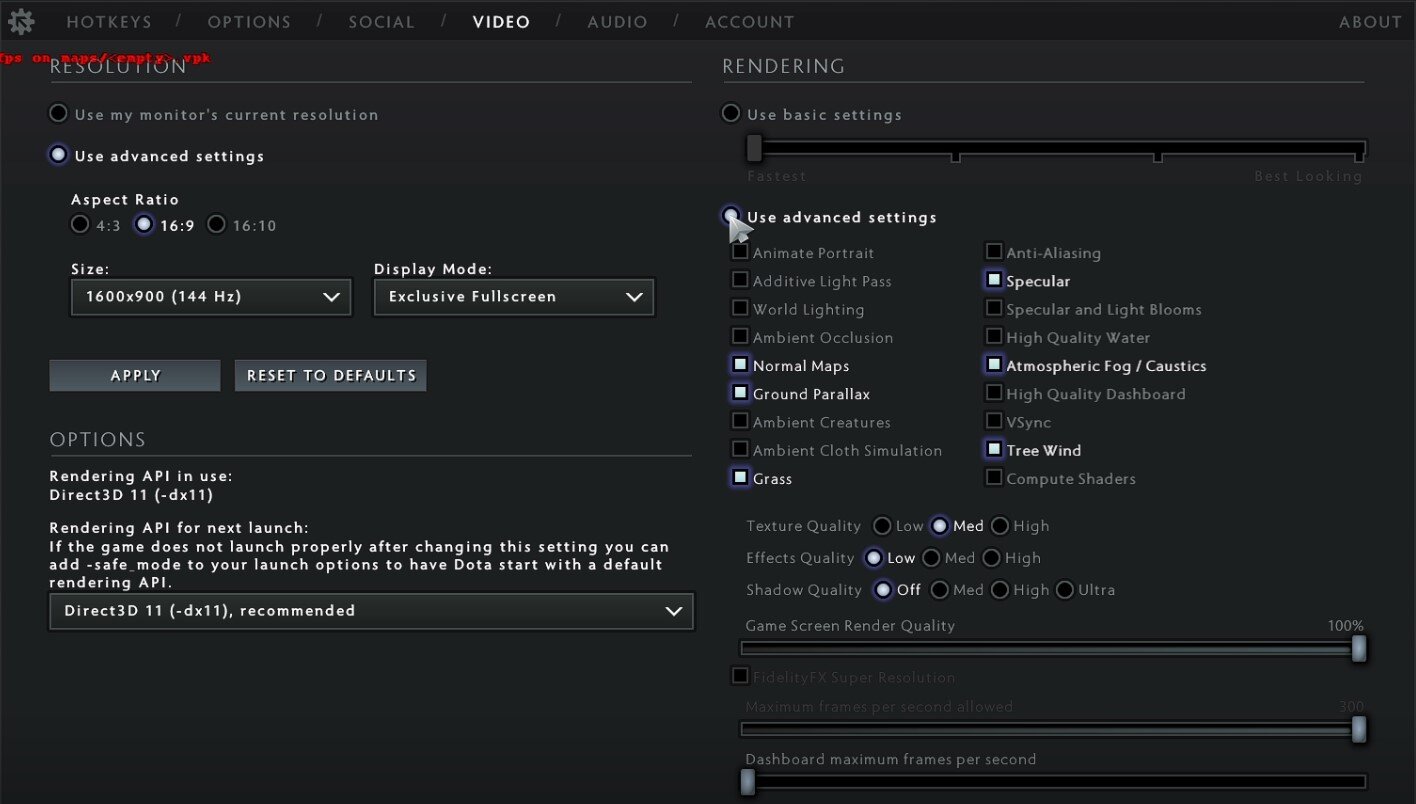Turn on VSync checkbox
This screenshot has height=804, width=1416.
click(x=994, y=421)
